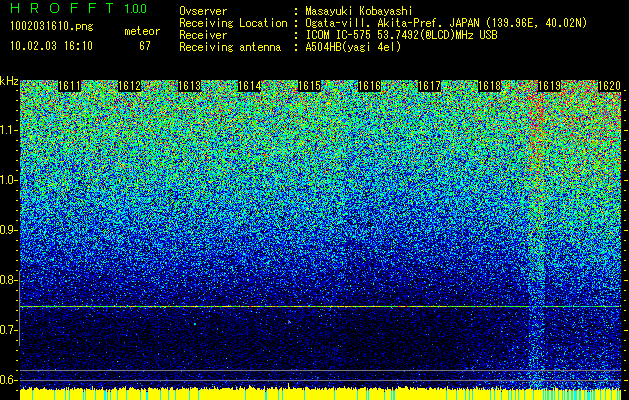Click the 1611 time marker
Image resolution: width=629 pixels, height=400 pixels.
(x=69, y=86)
